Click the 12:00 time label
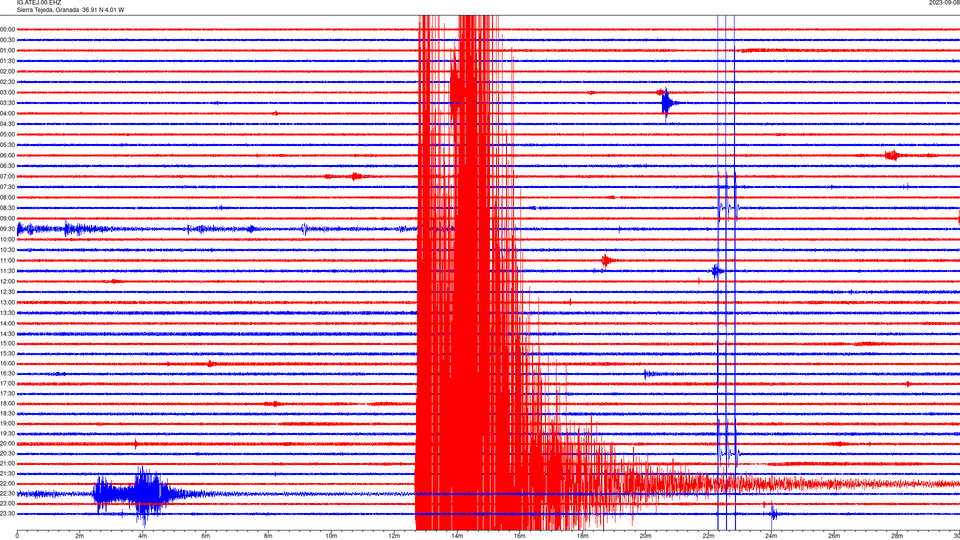The image size is (960, 540). coord(7,282)
